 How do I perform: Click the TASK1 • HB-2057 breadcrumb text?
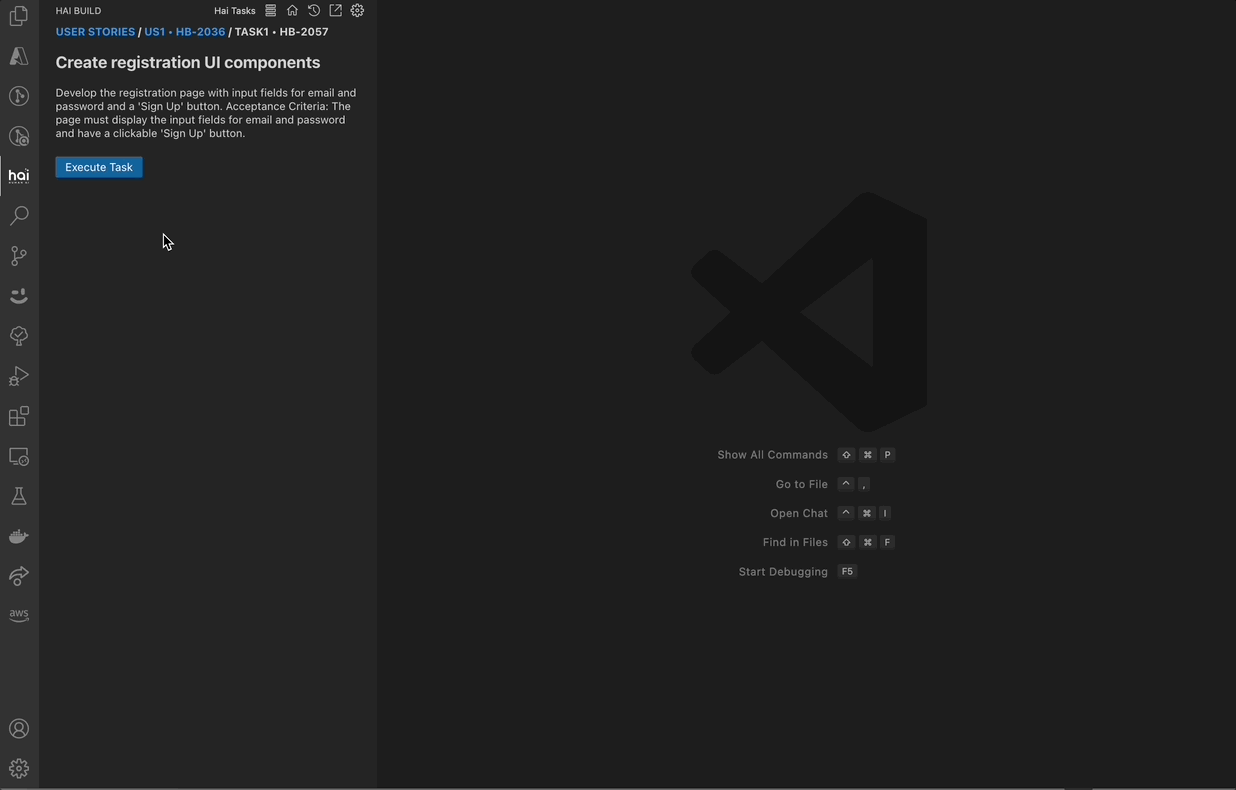pyautogui.click(x=281, y=32)
